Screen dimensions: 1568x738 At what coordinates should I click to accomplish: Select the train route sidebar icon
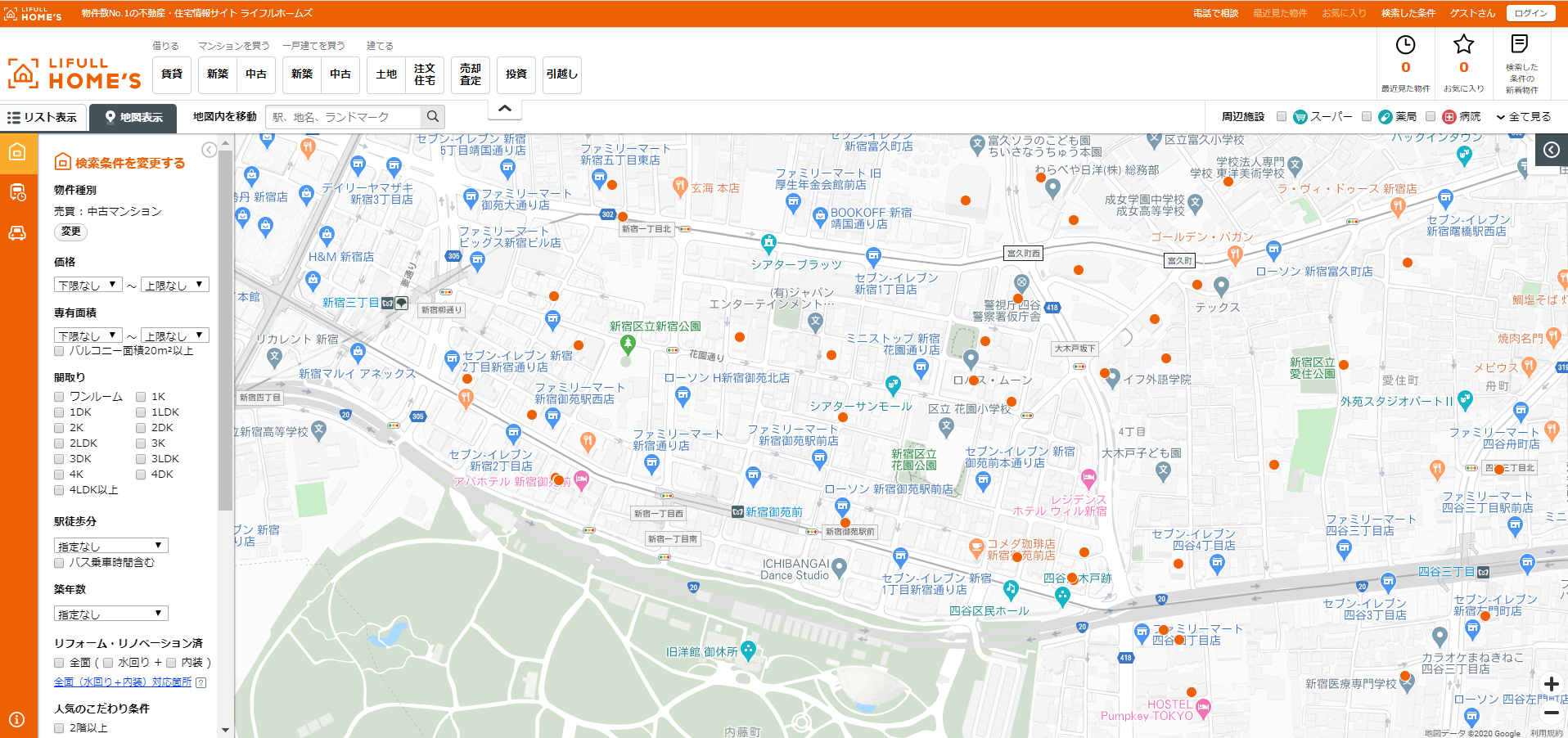(18, 192)
